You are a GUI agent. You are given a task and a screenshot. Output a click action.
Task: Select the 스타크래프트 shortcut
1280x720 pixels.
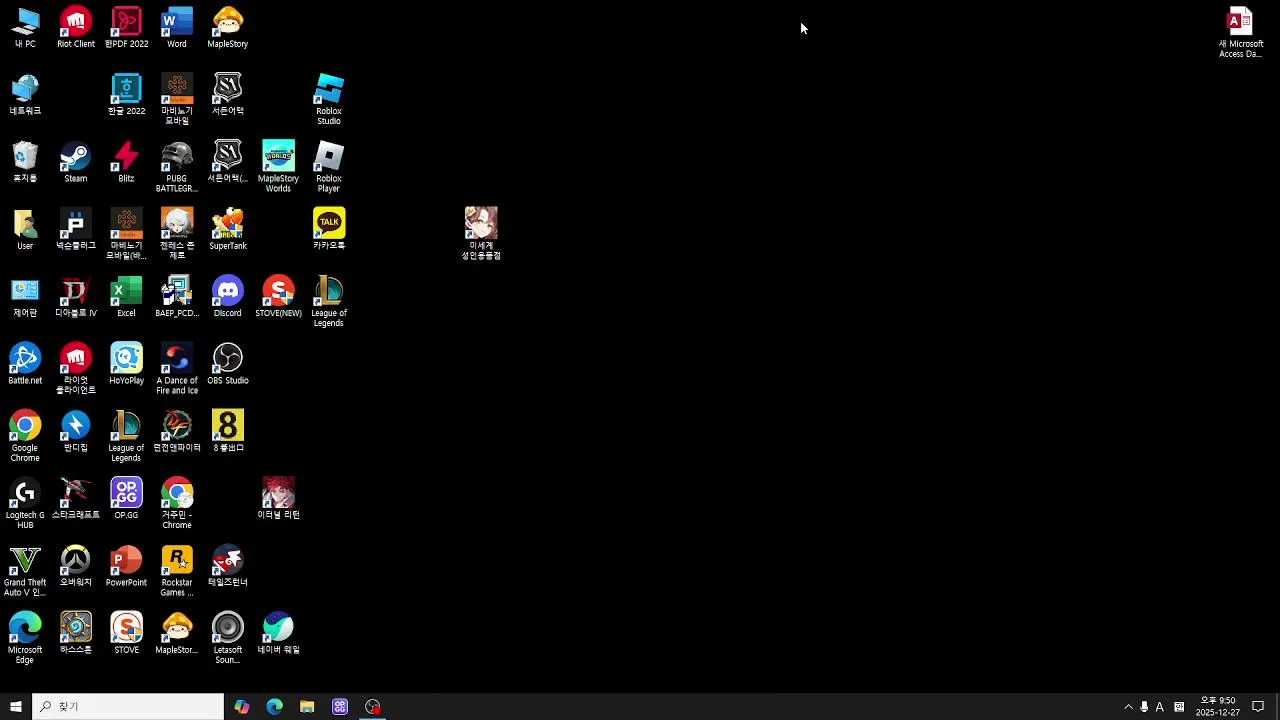[76, 498]
